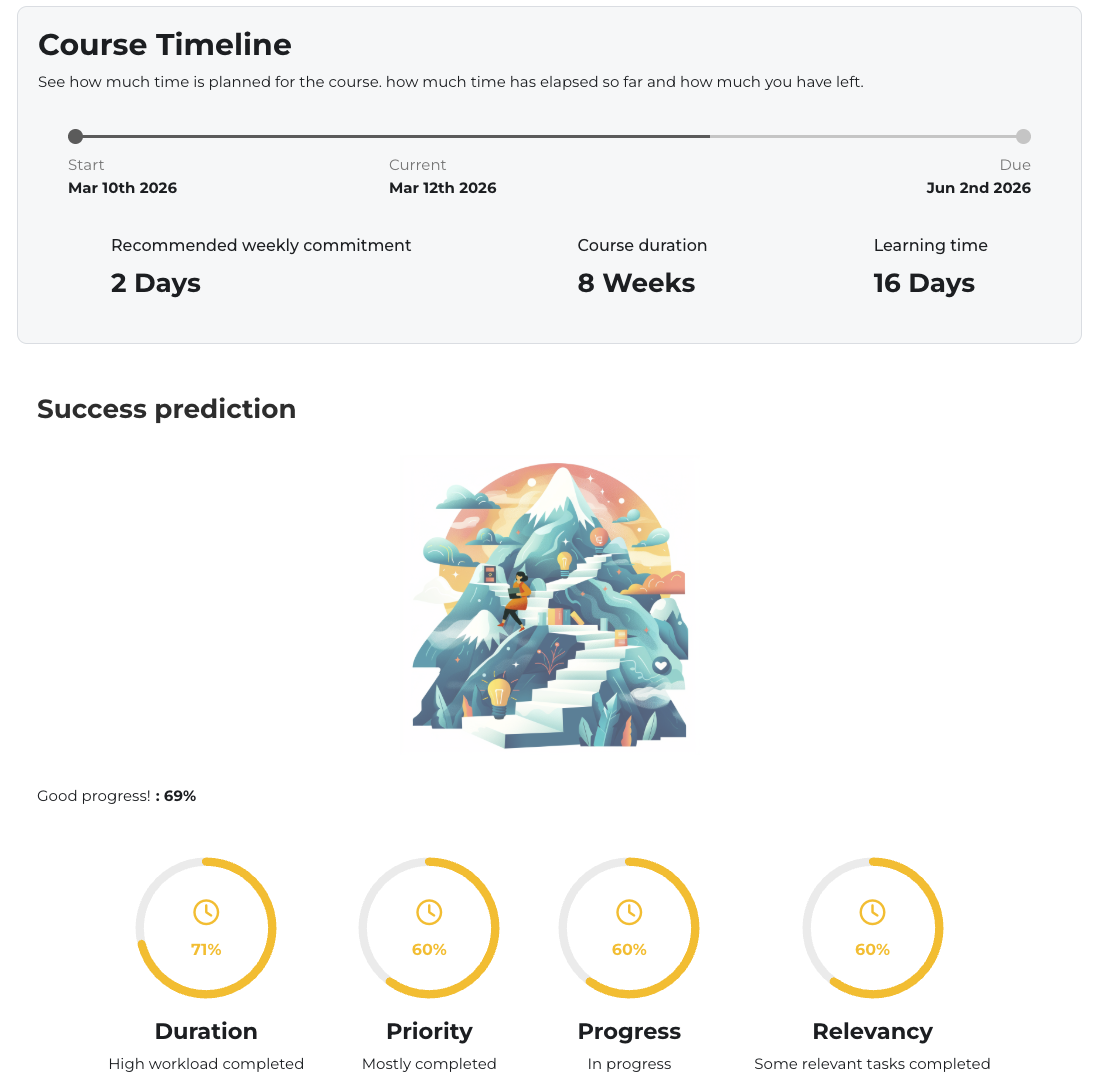This screenshot has height=1087, width=1105.
Task: Click the 'Good progress! 69%' label
Action: (116, 795)
